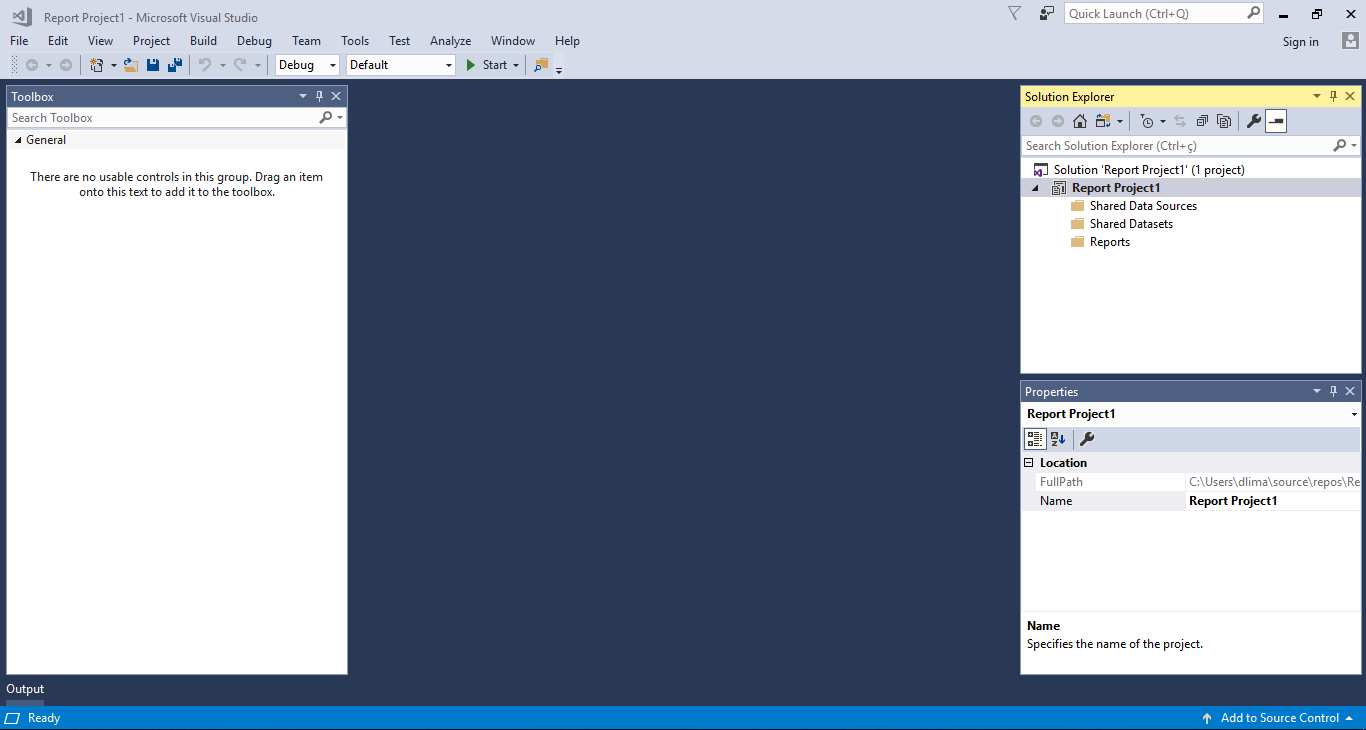The width and height of the screenshot is (1366, 730).
Task: Open the Tools menu
Action: (355, 41)
